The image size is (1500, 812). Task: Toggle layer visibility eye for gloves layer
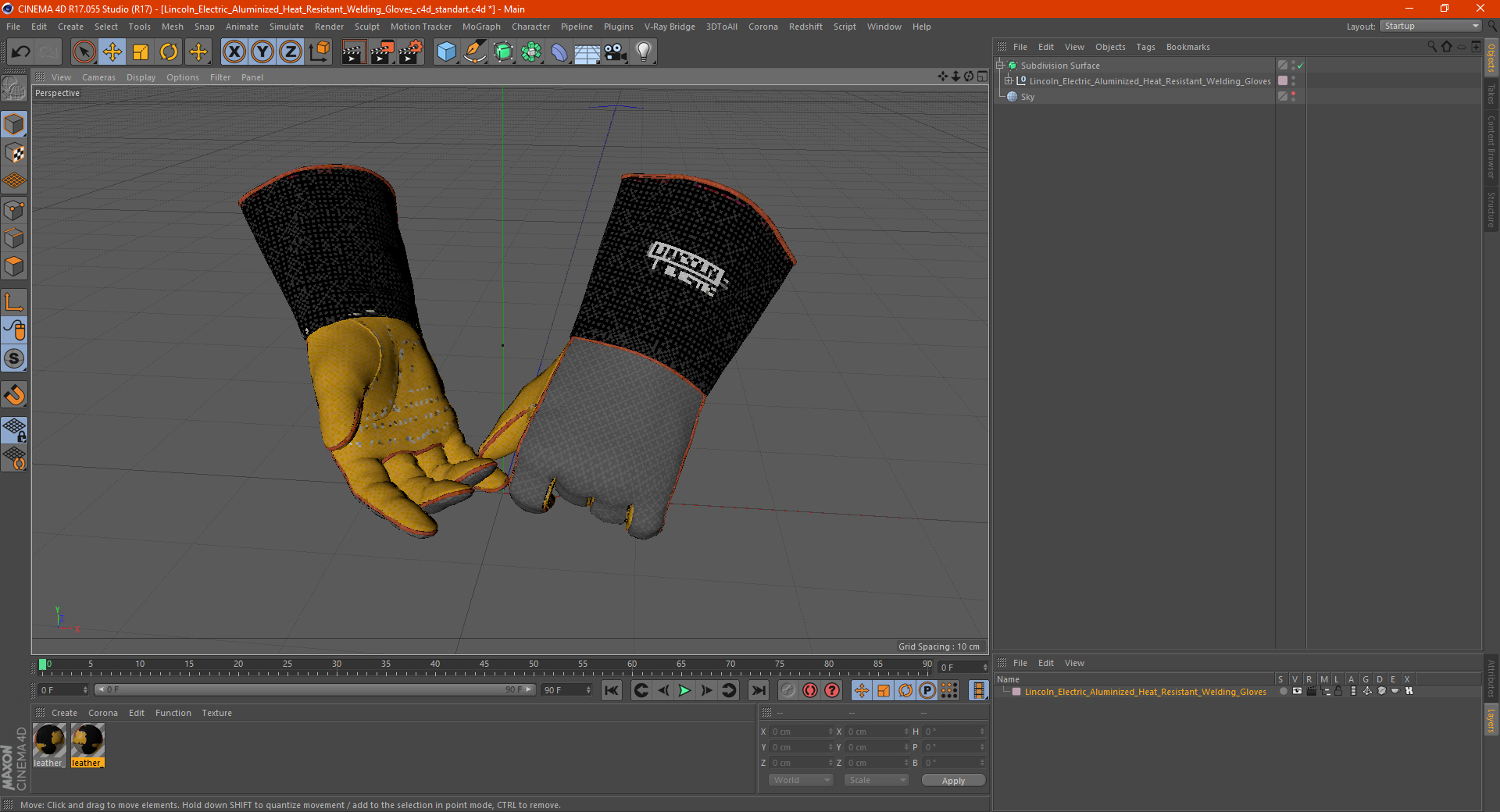(x=1297, y=692)
